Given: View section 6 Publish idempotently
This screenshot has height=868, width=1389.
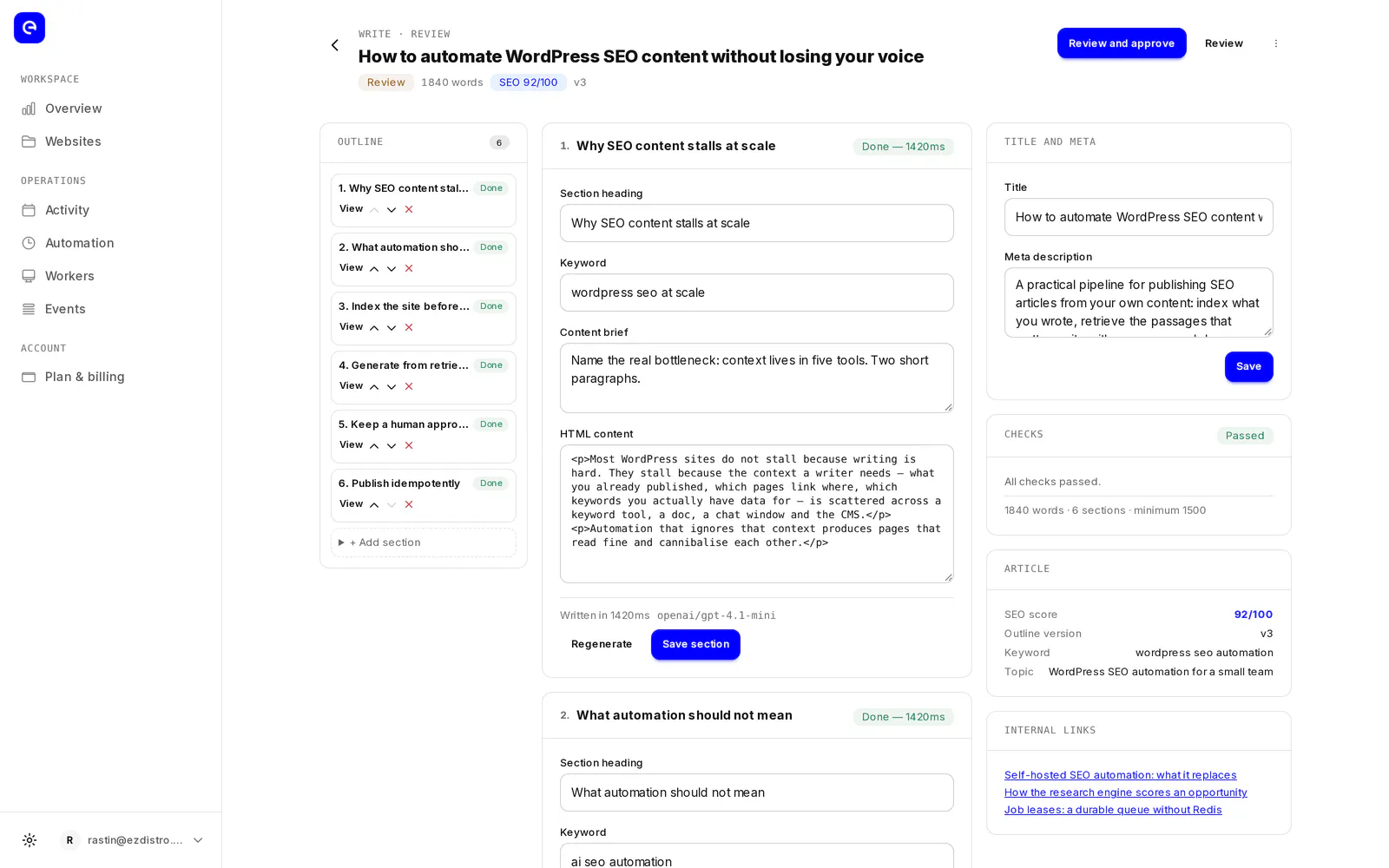Looking at the screenshot, I should pyautogui.click(x=351, y=504).
